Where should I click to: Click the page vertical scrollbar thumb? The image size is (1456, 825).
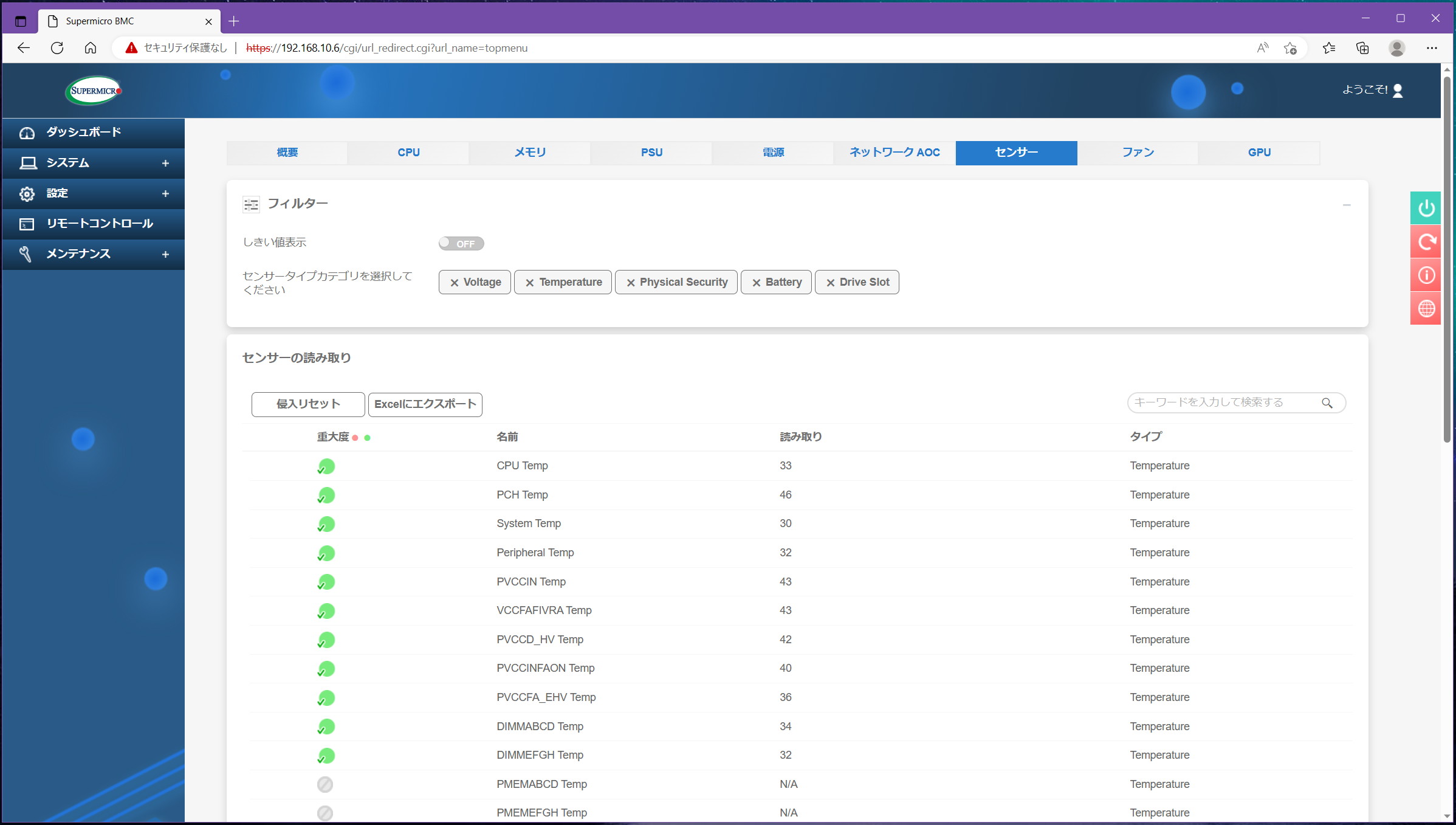click(x=1447, y=255)
